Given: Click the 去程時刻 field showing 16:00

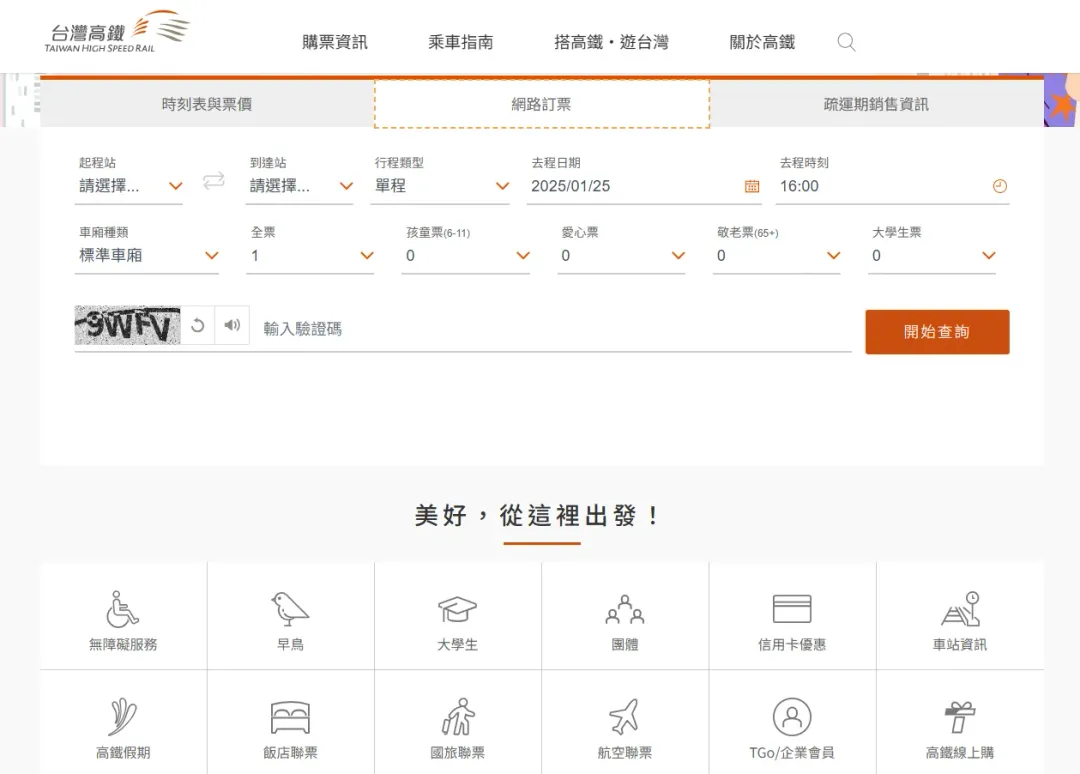Looking at the screenshot, I should click(x=893, y=186).
